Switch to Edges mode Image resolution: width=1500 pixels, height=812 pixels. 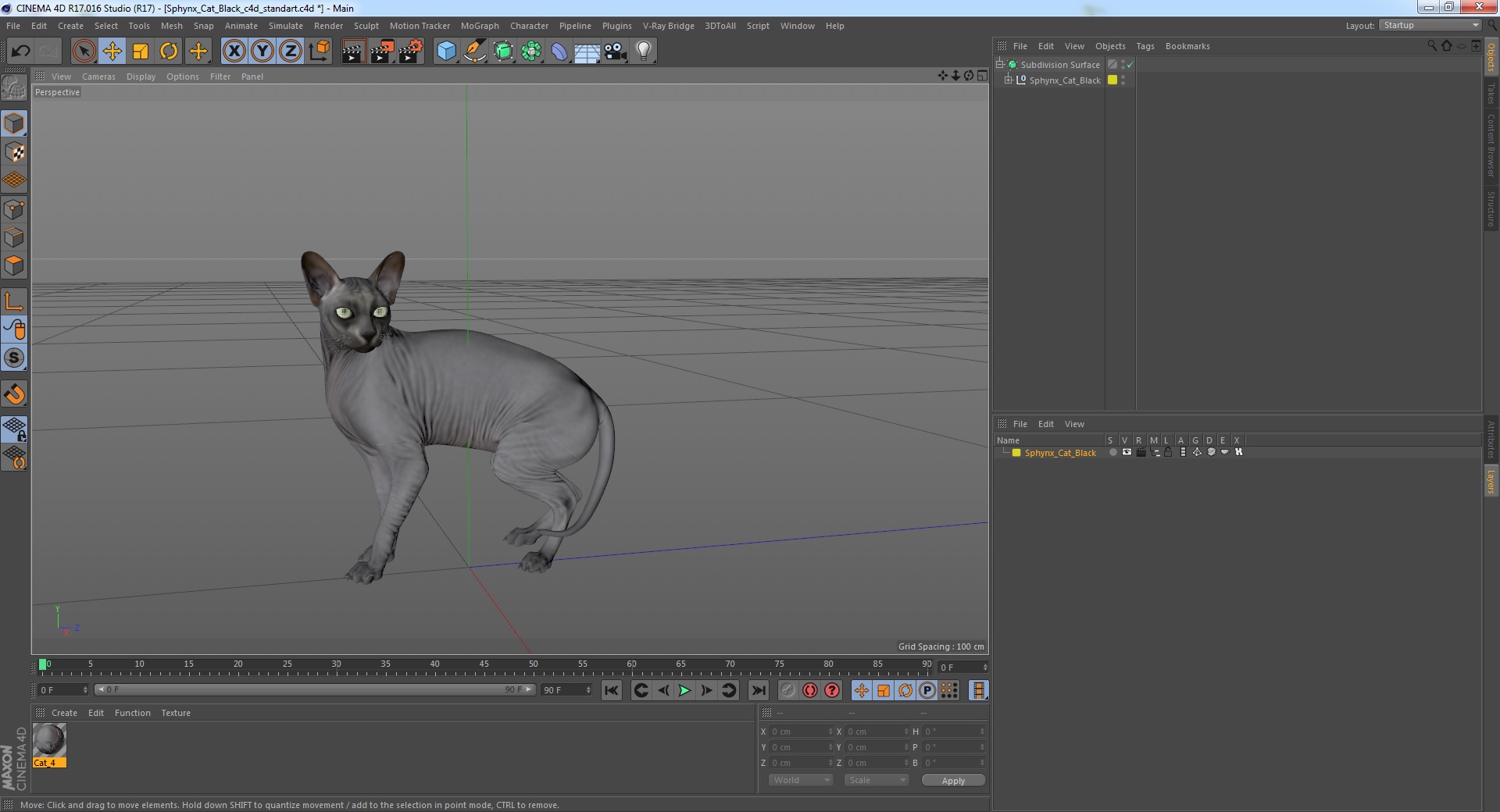pos(14,237)
